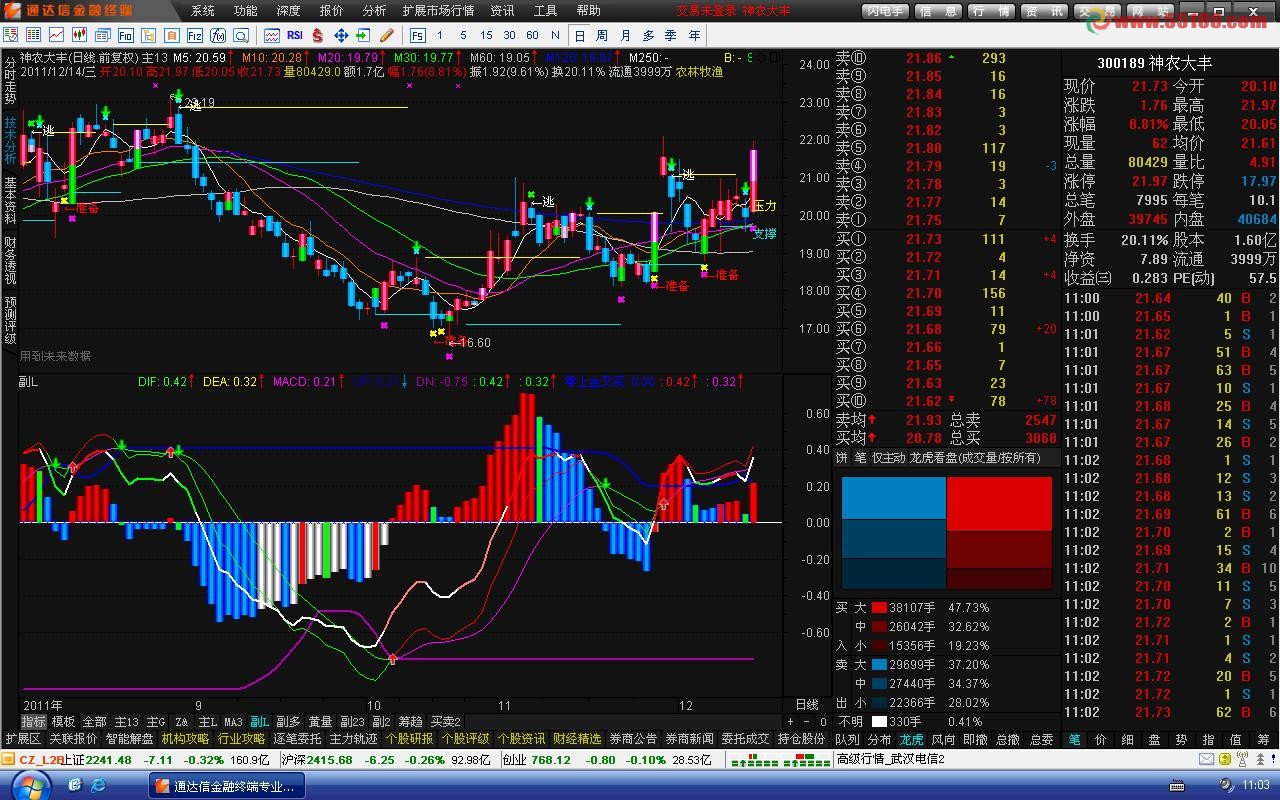
Task: Open the 机构攻略 tab
Action: (186, 739)
